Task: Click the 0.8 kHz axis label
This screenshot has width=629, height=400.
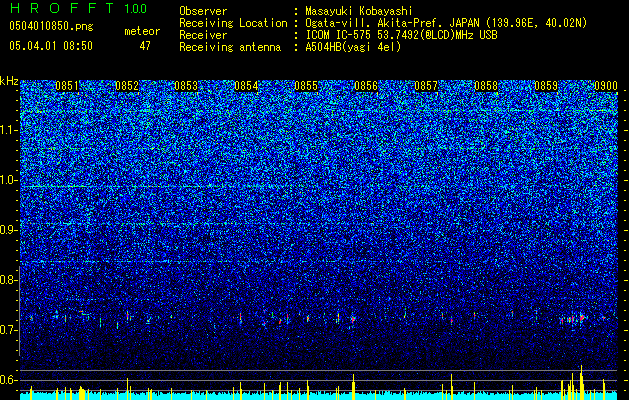Action: point(9,280)
